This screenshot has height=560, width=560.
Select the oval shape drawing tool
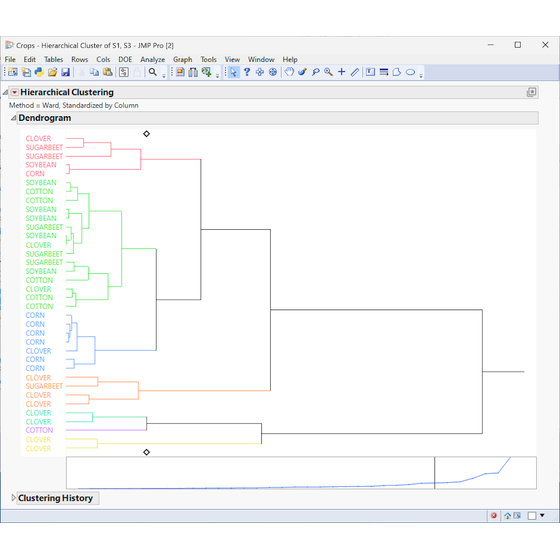[410, 72]
